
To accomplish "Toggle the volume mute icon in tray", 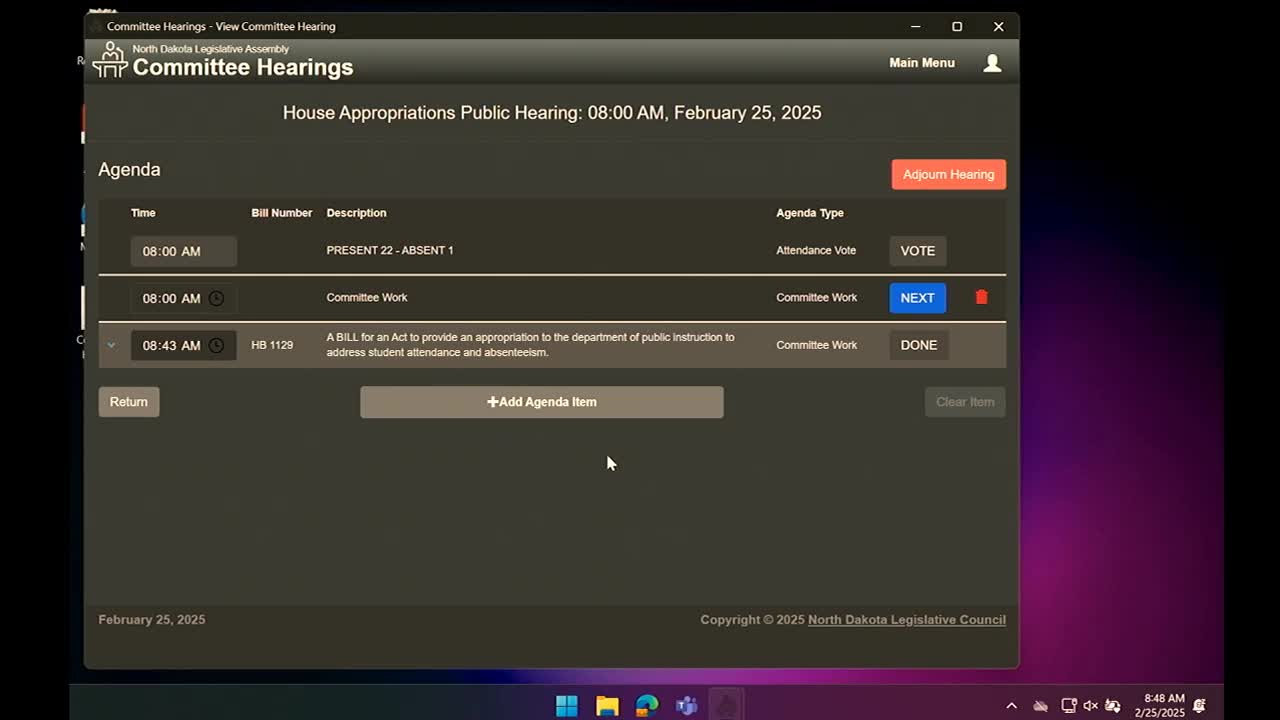I will click(x=1090, y=705).
